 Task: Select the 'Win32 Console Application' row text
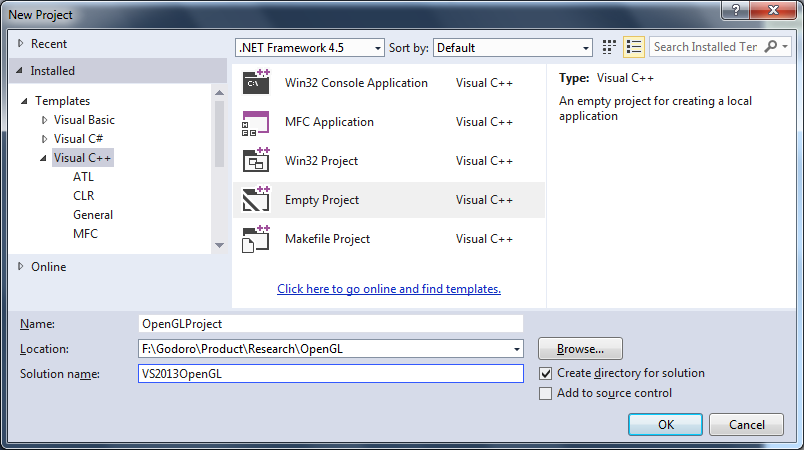coord(356,83)
